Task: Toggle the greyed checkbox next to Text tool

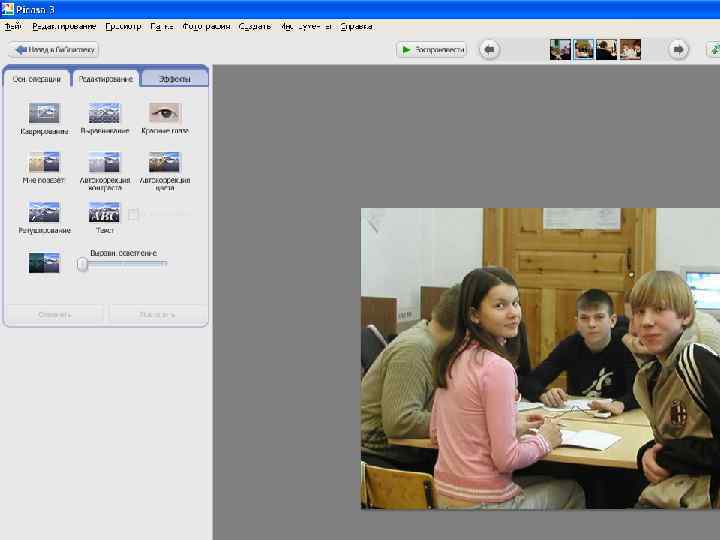Action: tap(133, 214)
